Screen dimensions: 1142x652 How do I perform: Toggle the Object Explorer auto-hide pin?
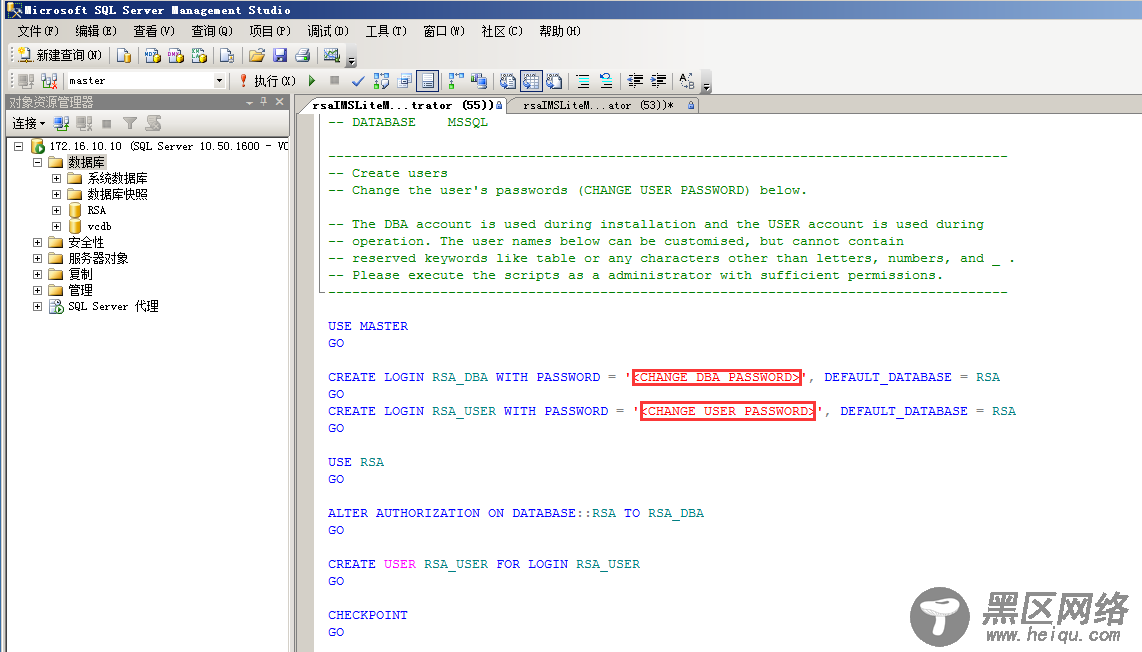pos(264,102)
